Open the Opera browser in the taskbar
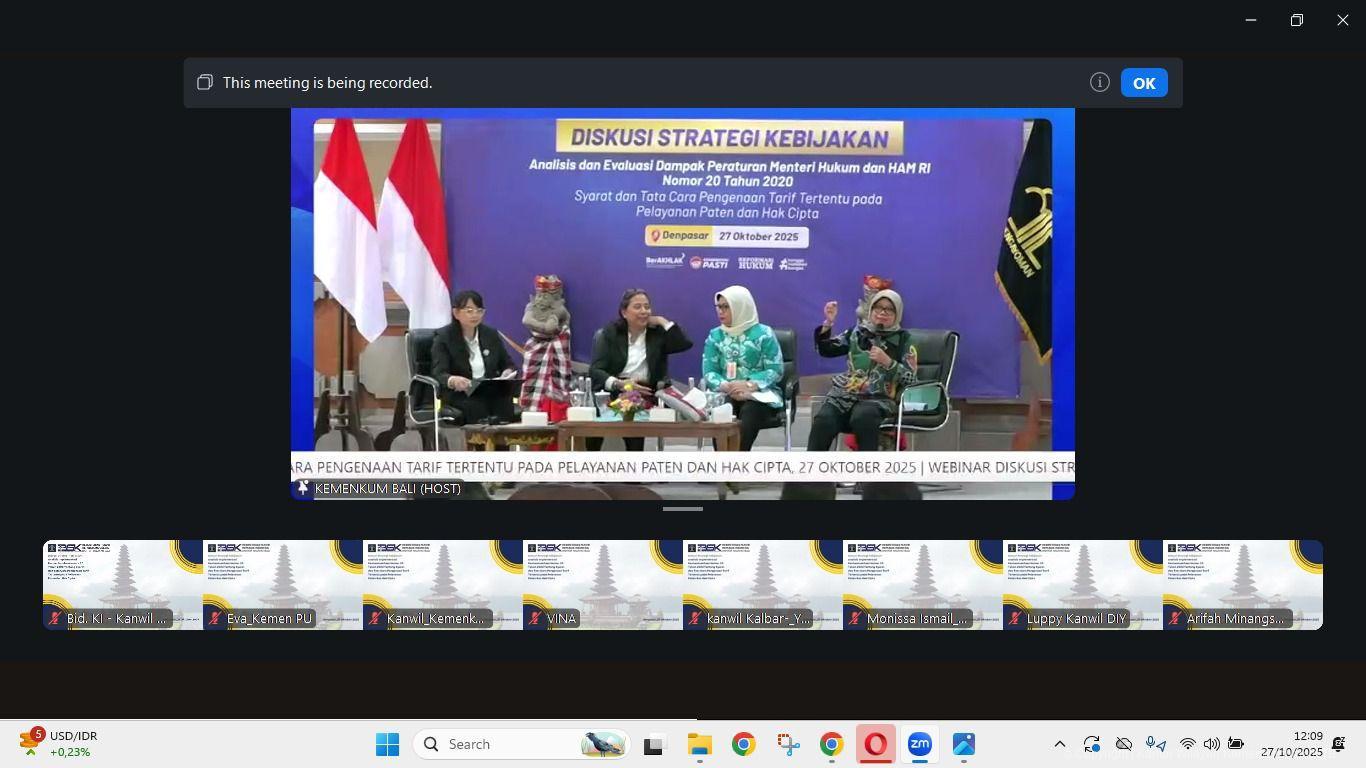 click(x=875, y=744)
